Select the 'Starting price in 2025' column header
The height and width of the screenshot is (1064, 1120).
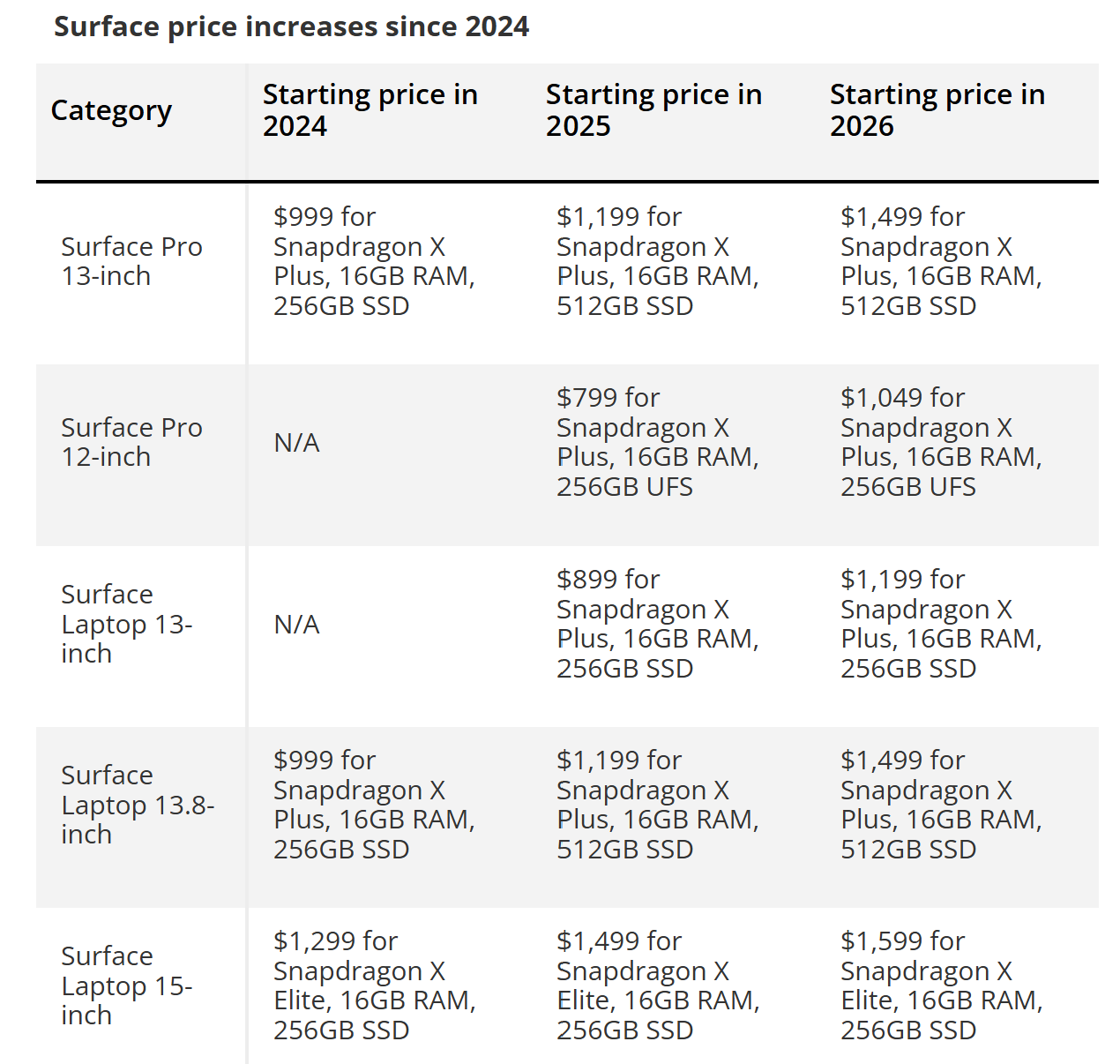pyautogui.click(x=653, y=110)
